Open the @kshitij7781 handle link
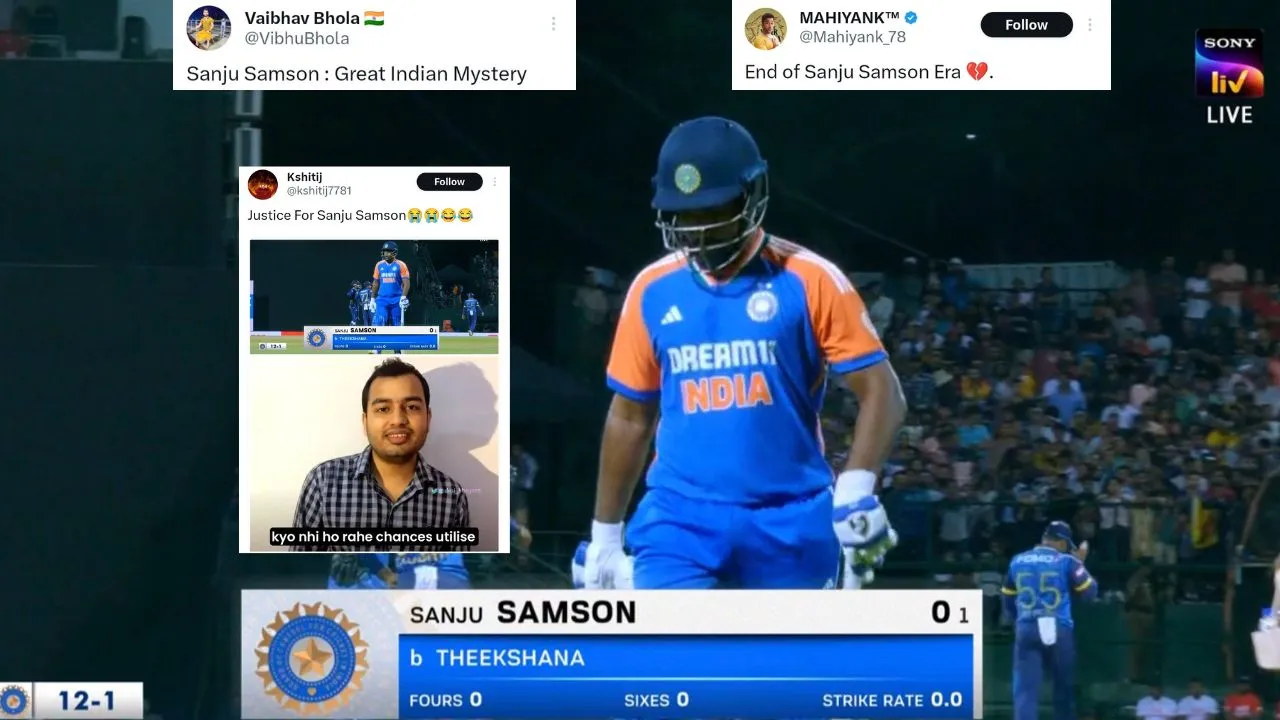Viewport: 1280px width, 720px height. click(x=319, y=191)
